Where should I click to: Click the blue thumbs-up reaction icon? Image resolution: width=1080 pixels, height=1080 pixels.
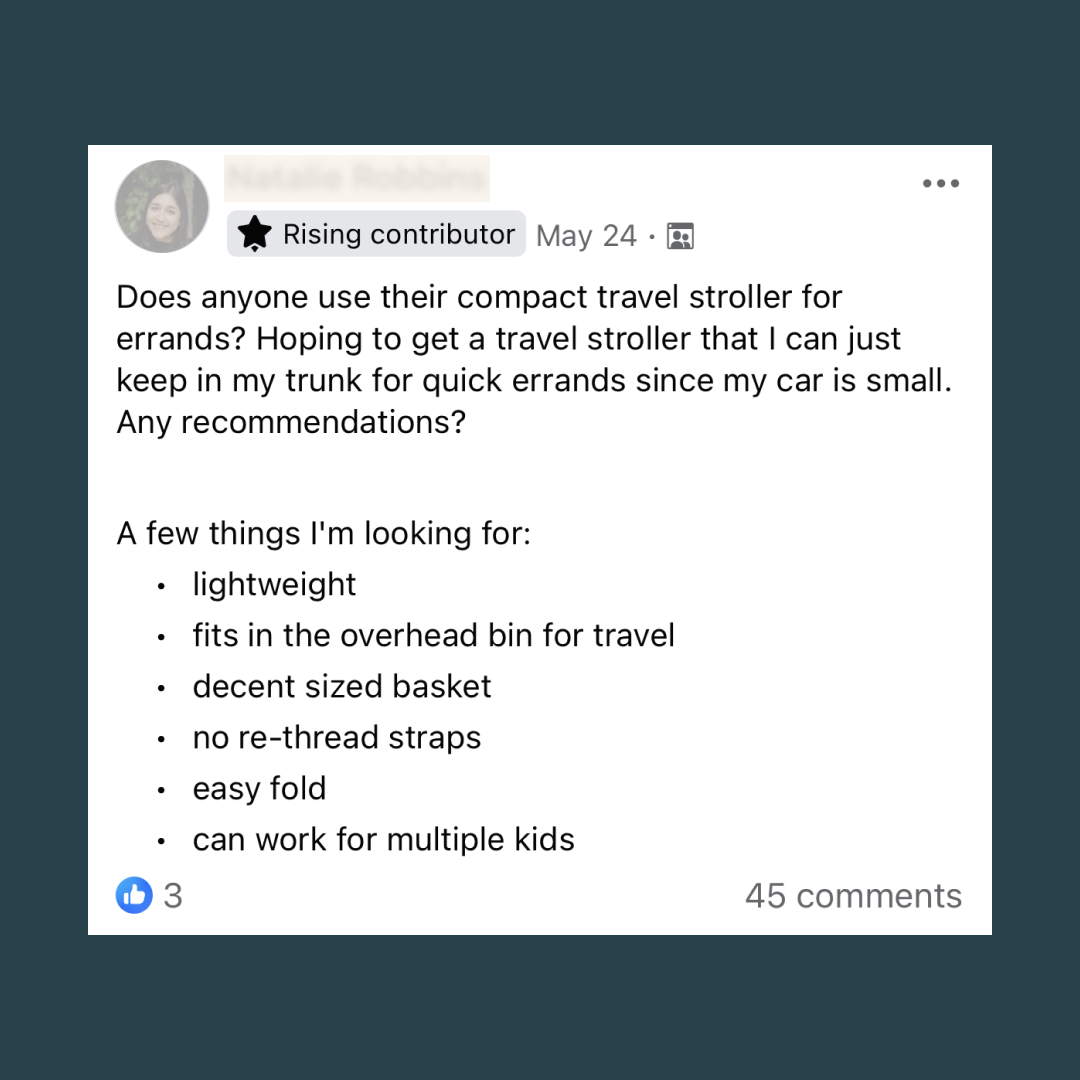coord(134,895)
